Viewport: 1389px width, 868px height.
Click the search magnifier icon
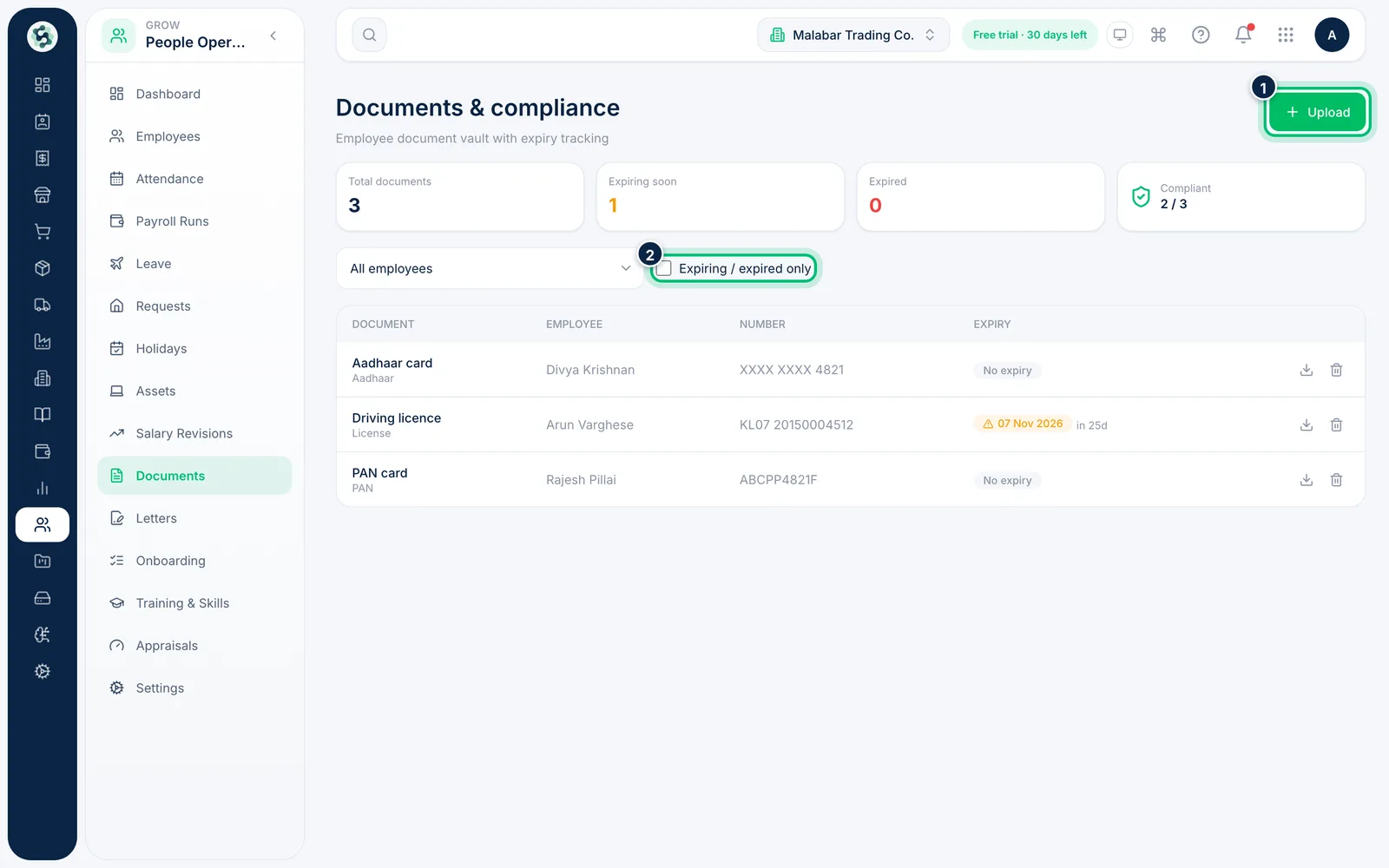369,35
